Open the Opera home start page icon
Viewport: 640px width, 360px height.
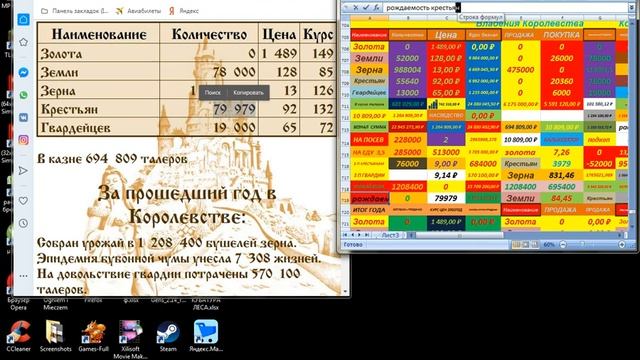tap(23, 19)
